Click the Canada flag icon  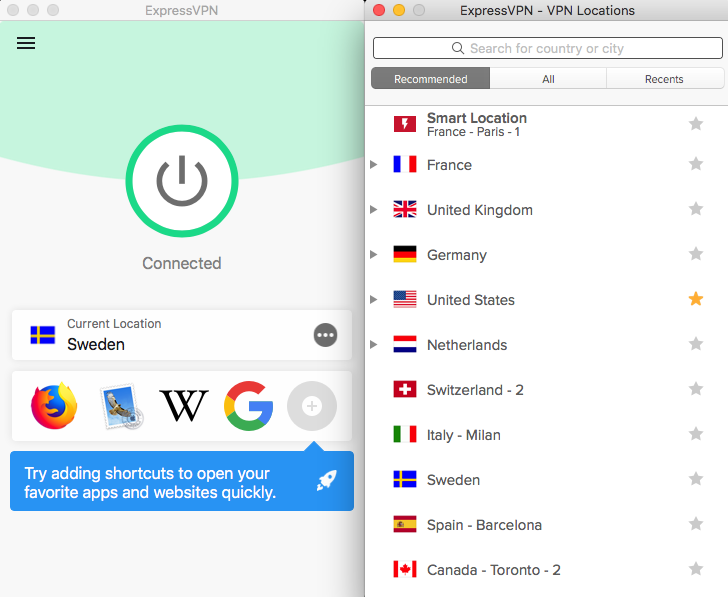(x=405, y=570)
